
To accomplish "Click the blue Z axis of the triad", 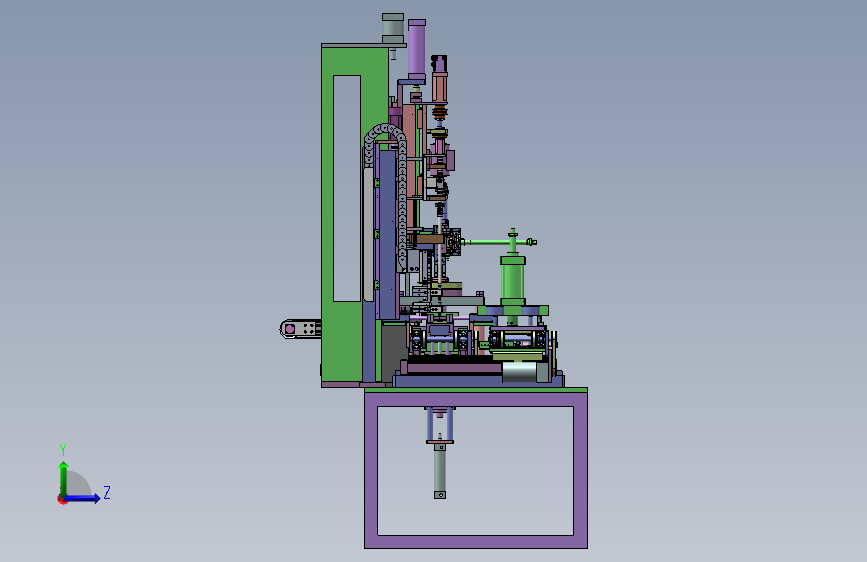I will [83, 498].
